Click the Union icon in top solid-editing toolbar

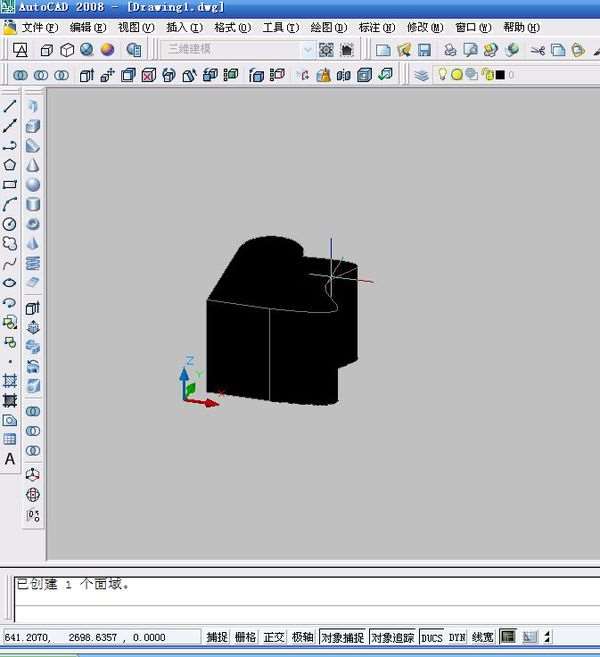[x=21, y=75]
